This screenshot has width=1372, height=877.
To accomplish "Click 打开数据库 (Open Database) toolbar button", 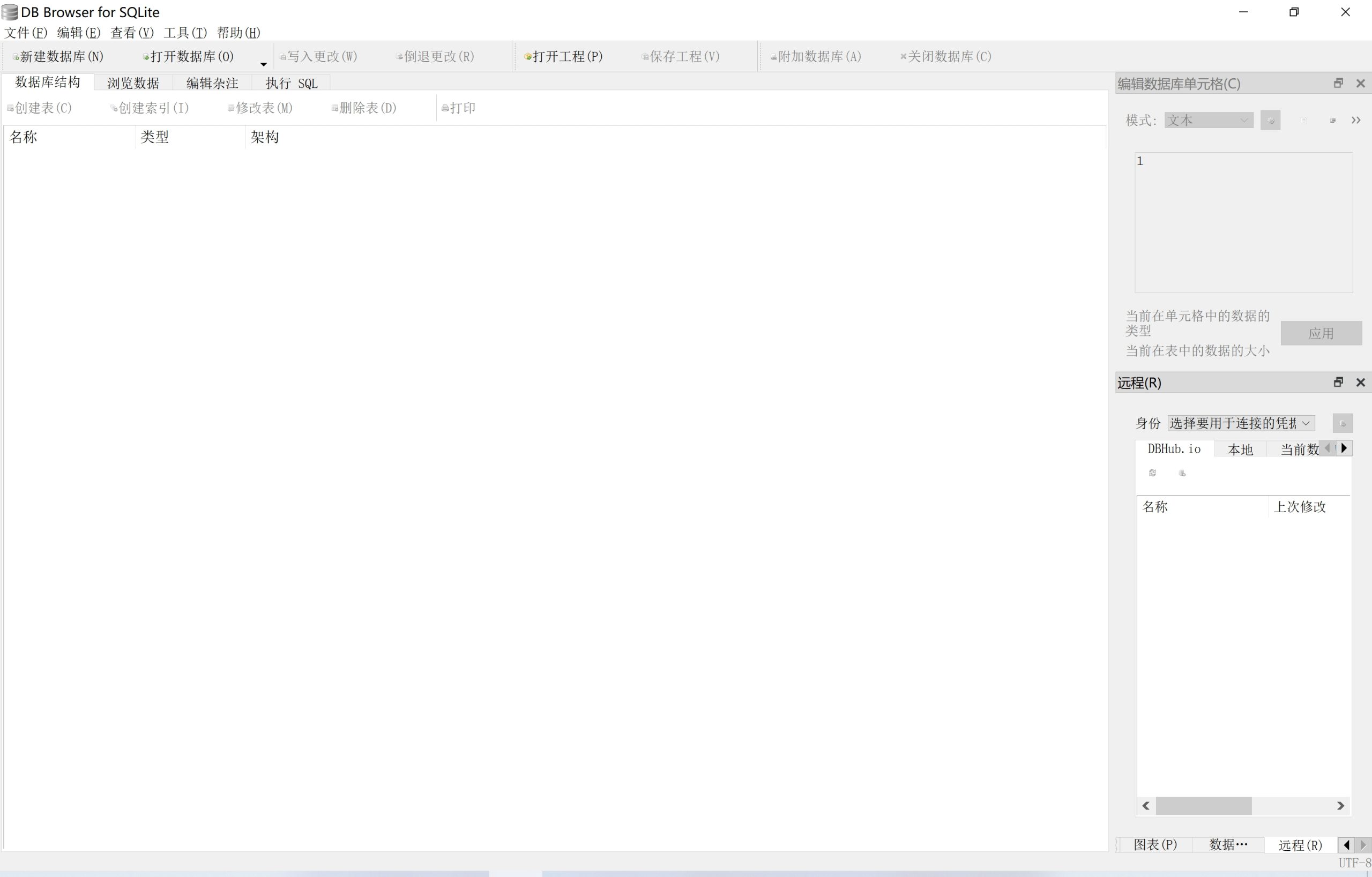I will 189,56.
